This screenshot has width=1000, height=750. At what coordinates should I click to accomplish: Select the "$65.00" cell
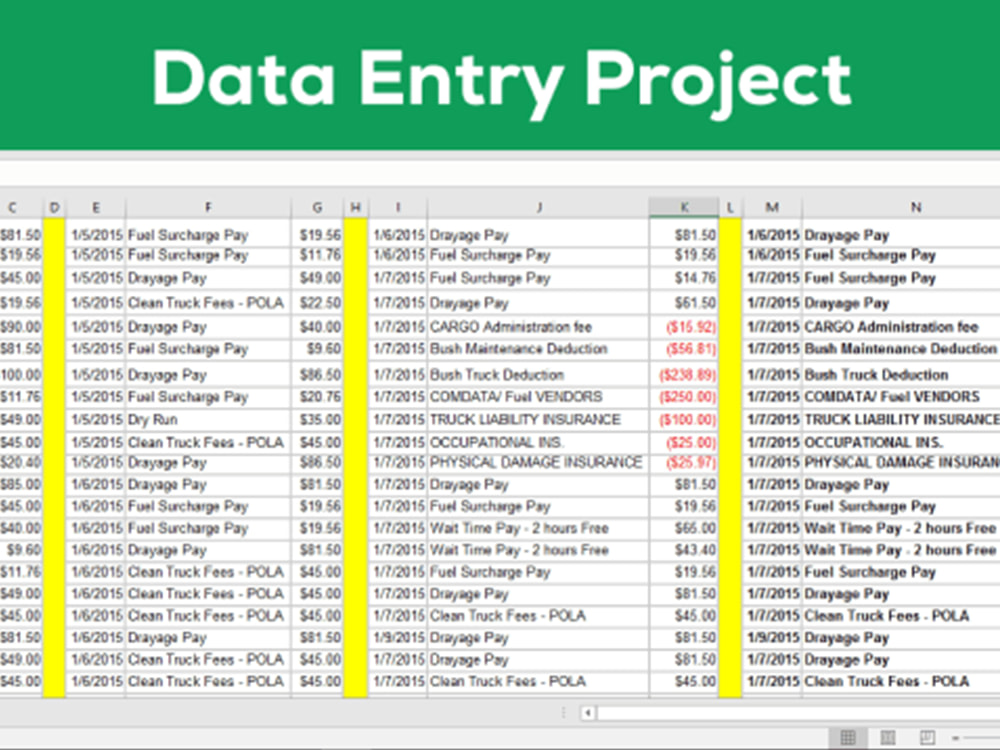point(684,528)
